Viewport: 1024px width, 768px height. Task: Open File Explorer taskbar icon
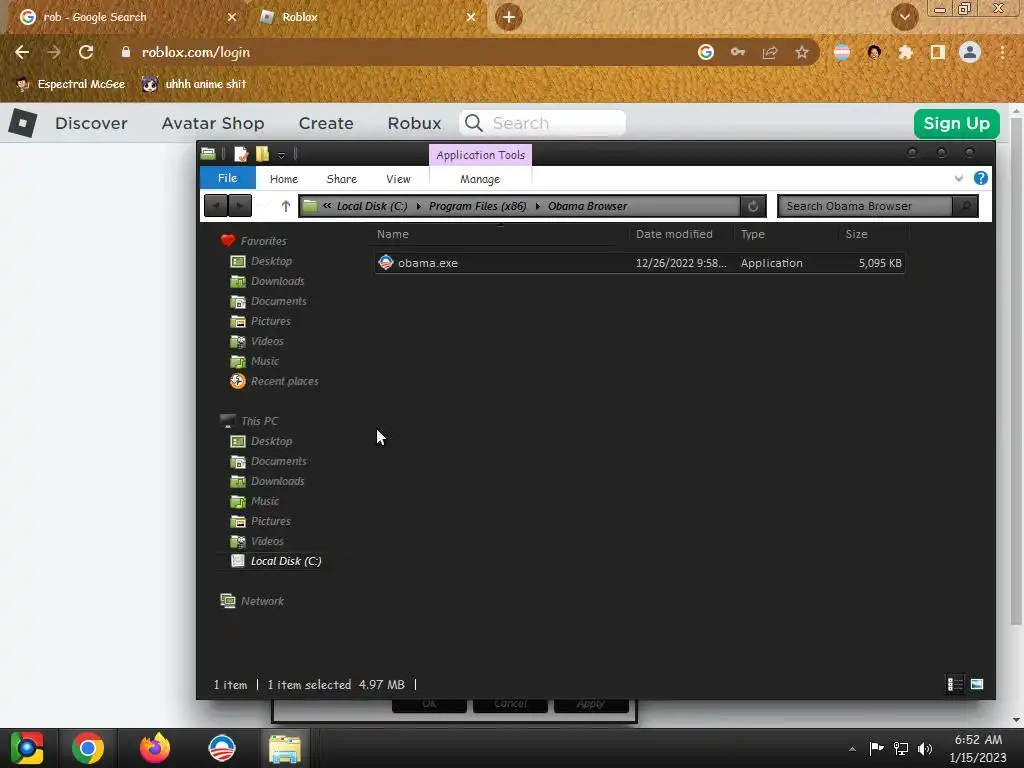click(x=285, y=749)
